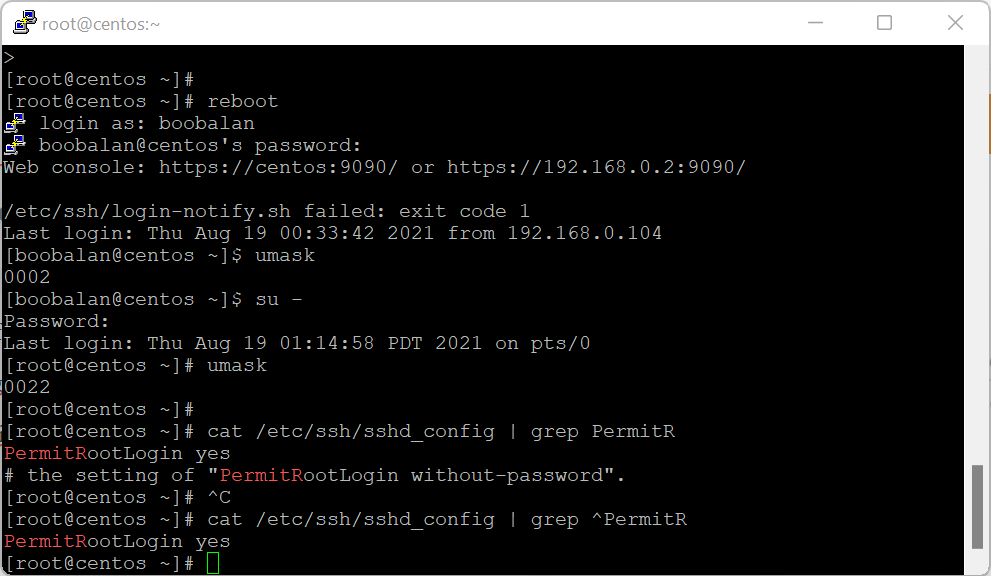
Task: Click the PuTTY icon beside 'login as: boobalan'
Action: click(x=13, y=122)
